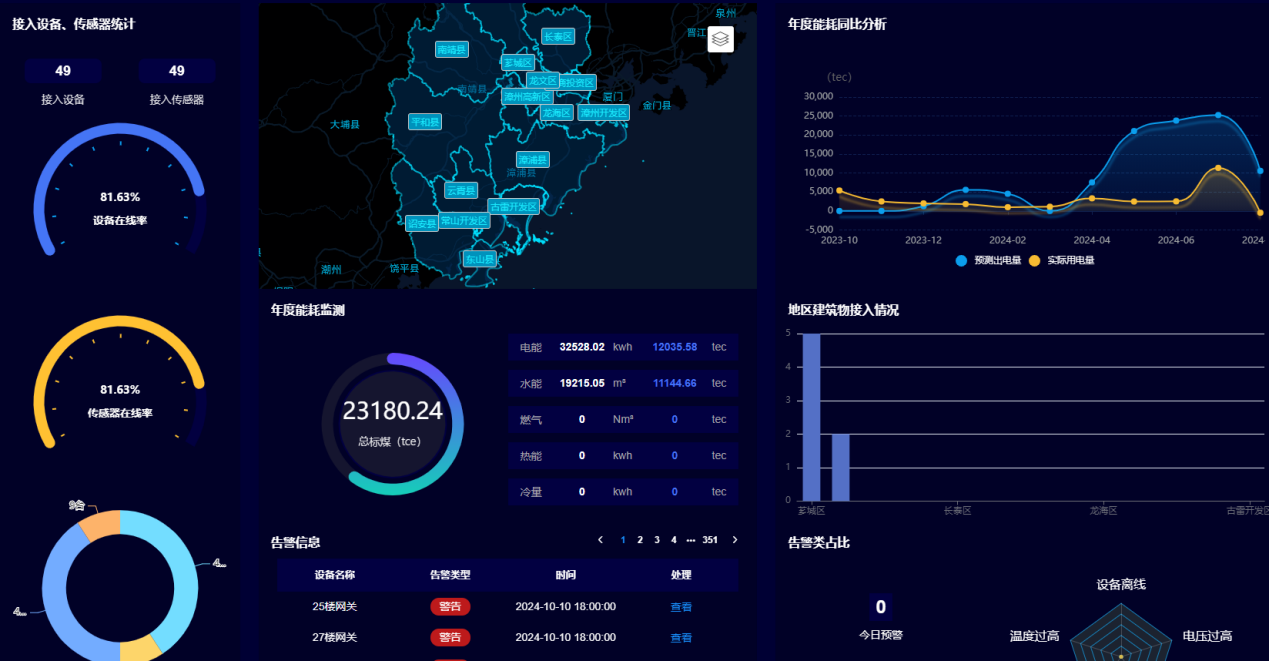Click the 设备在线率 blue gauge arc
The height and width of the screenshot is (661, 1269).
tap(119, 130)
